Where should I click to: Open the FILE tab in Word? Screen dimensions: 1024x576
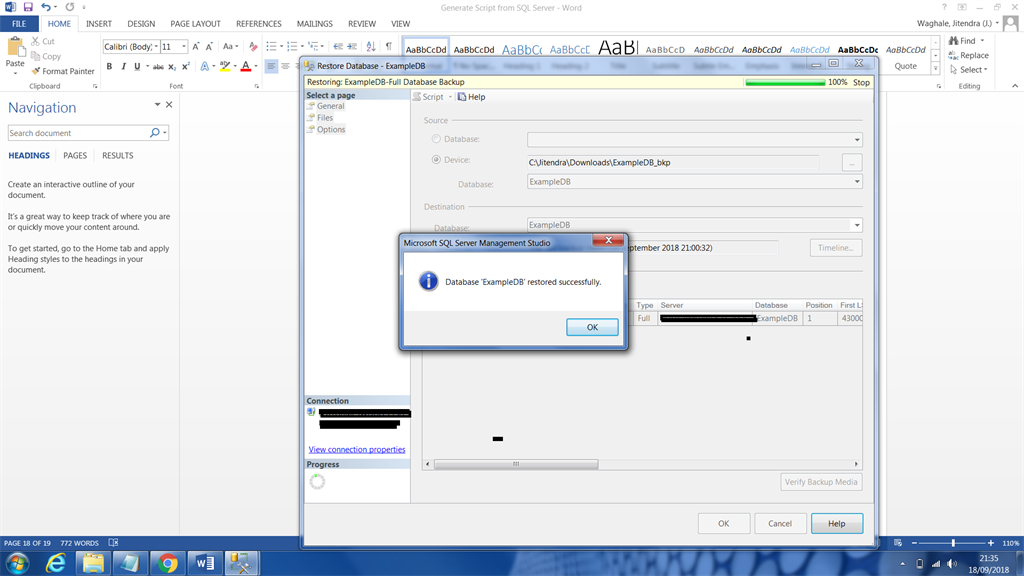19,24
